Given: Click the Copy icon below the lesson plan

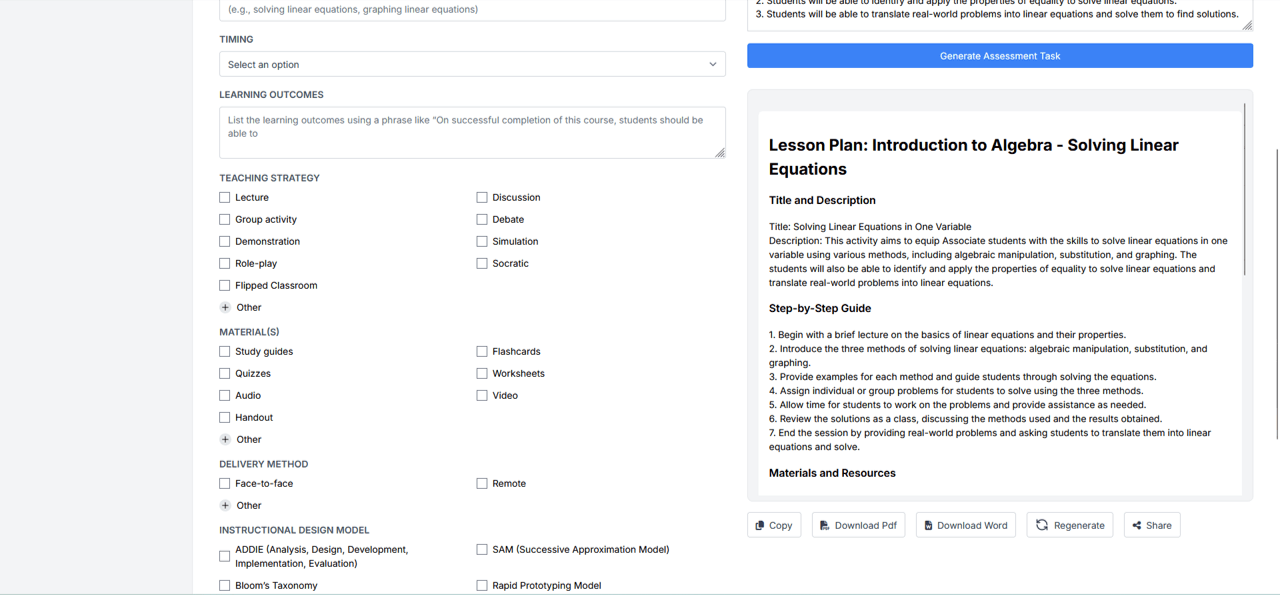Looking at the screenshot, I should pyautogui.click(x=762, y=524).
